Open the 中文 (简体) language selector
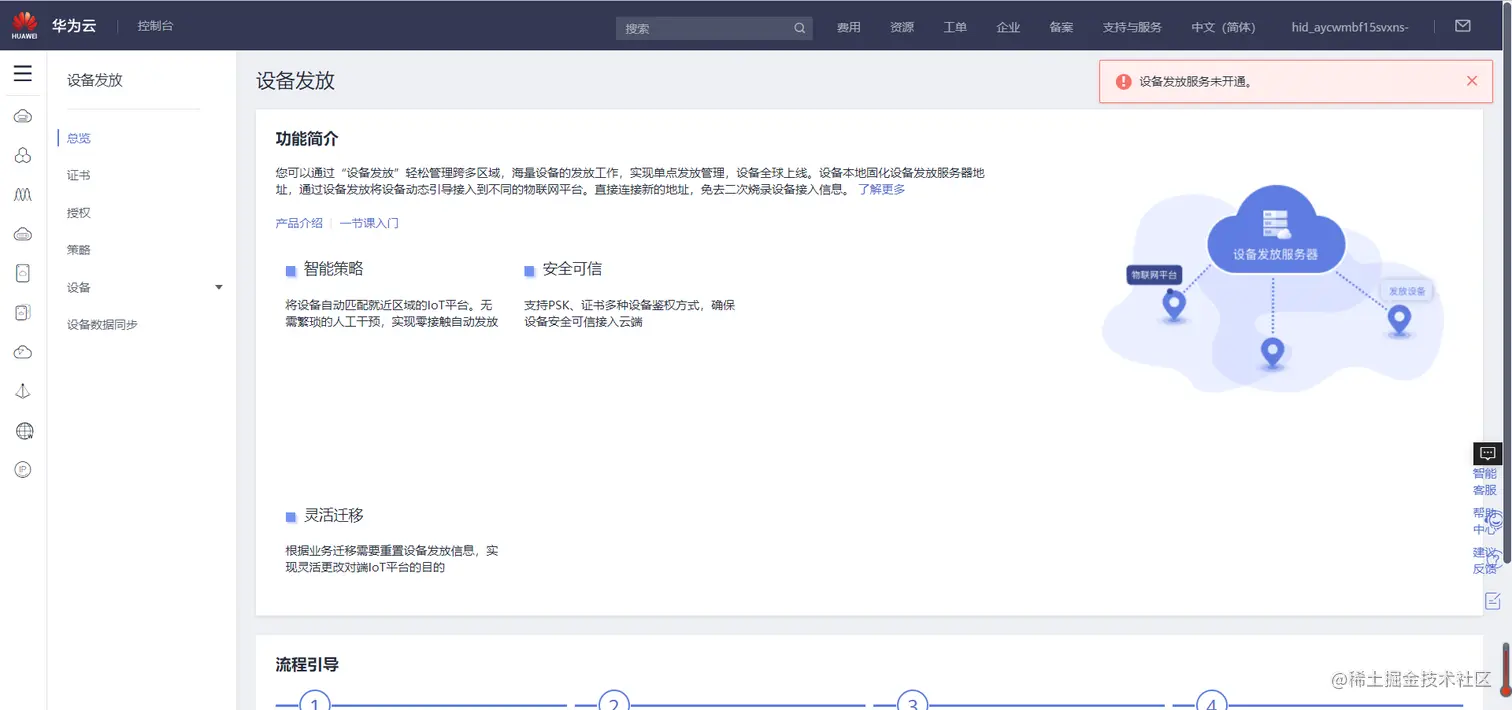The height and width of the screenshot is (710, 1512). pyautogui.click(x=1222, y=27)
